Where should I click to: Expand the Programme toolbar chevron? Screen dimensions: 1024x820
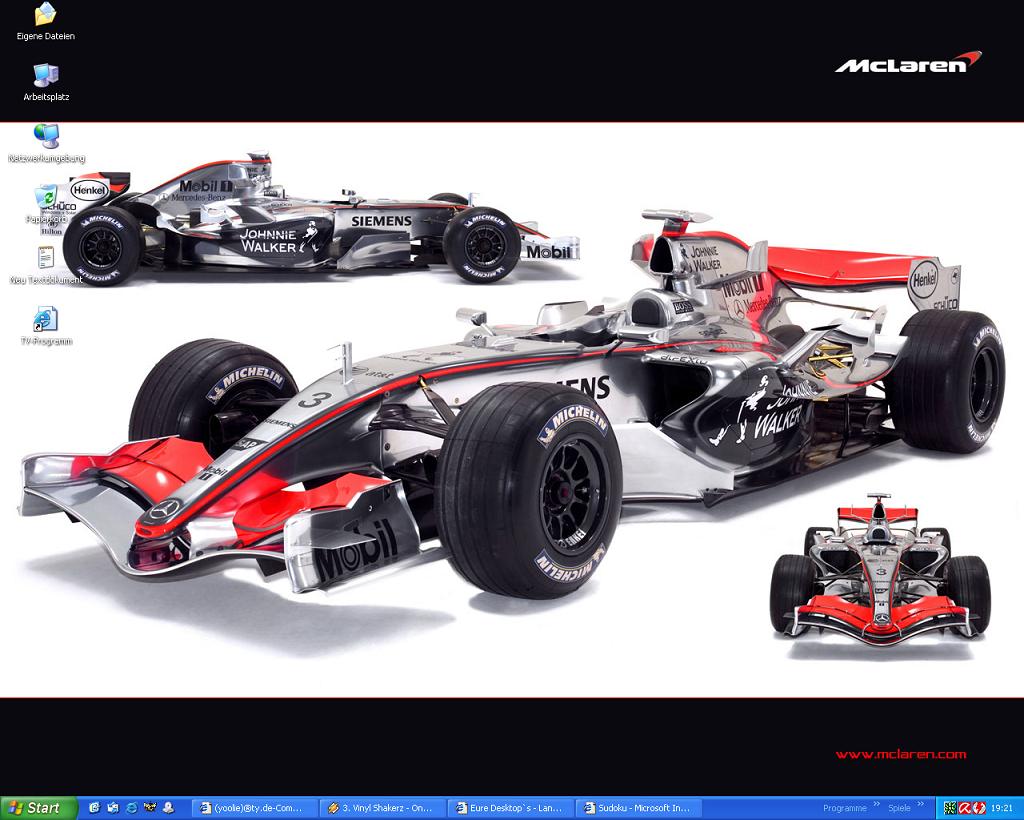click(x=877, y=804)
